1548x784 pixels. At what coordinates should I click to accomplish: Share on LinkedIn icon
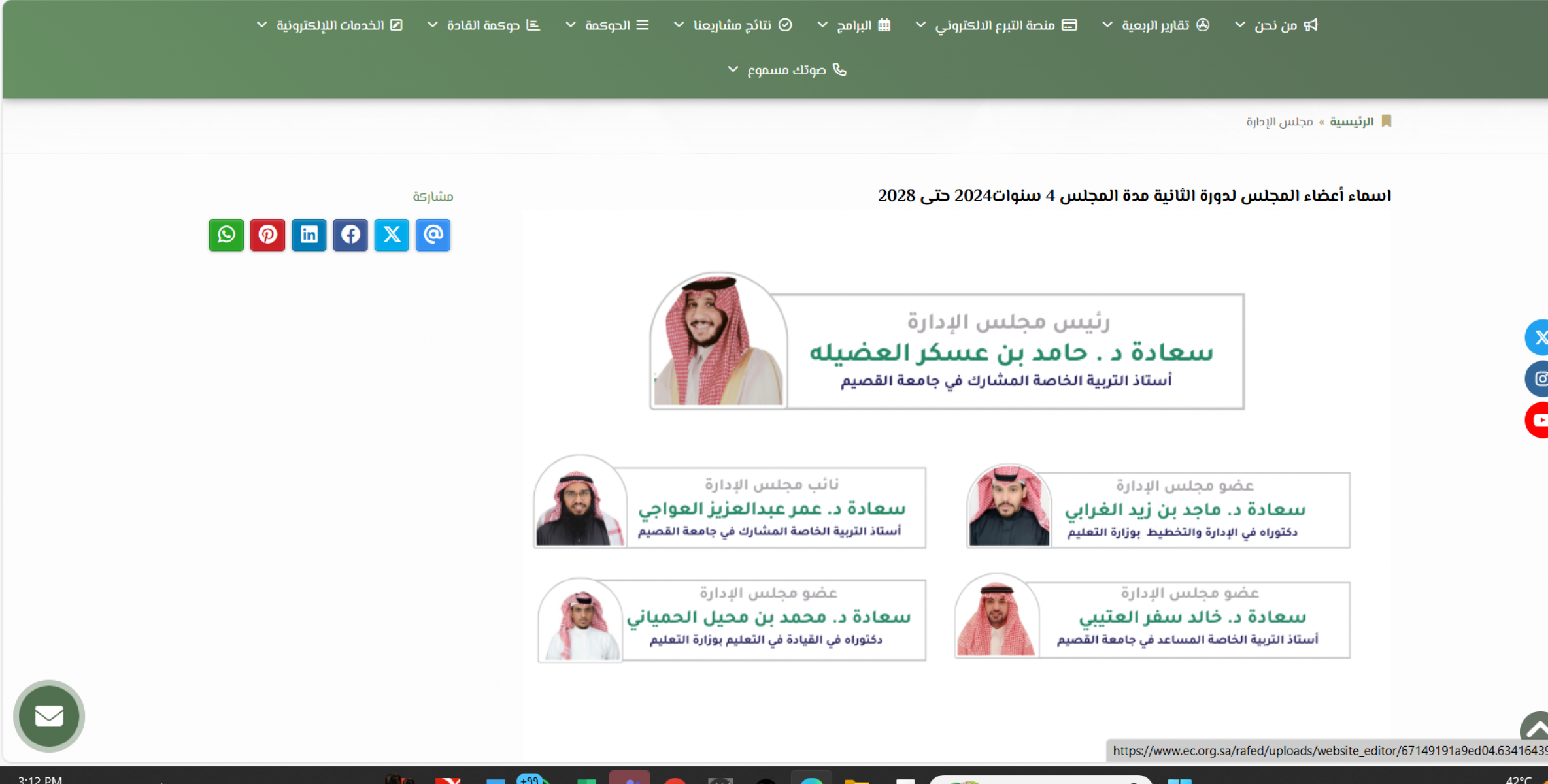309,235
